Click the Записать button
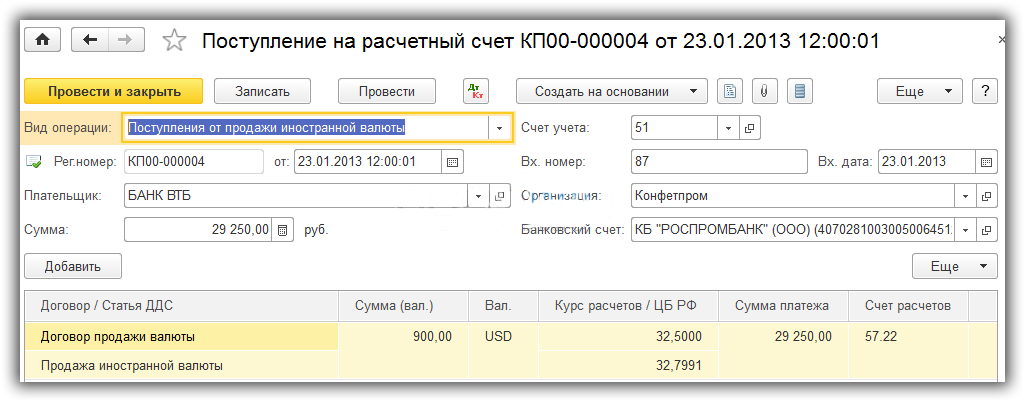1025x402 pixels. point(262,91)
